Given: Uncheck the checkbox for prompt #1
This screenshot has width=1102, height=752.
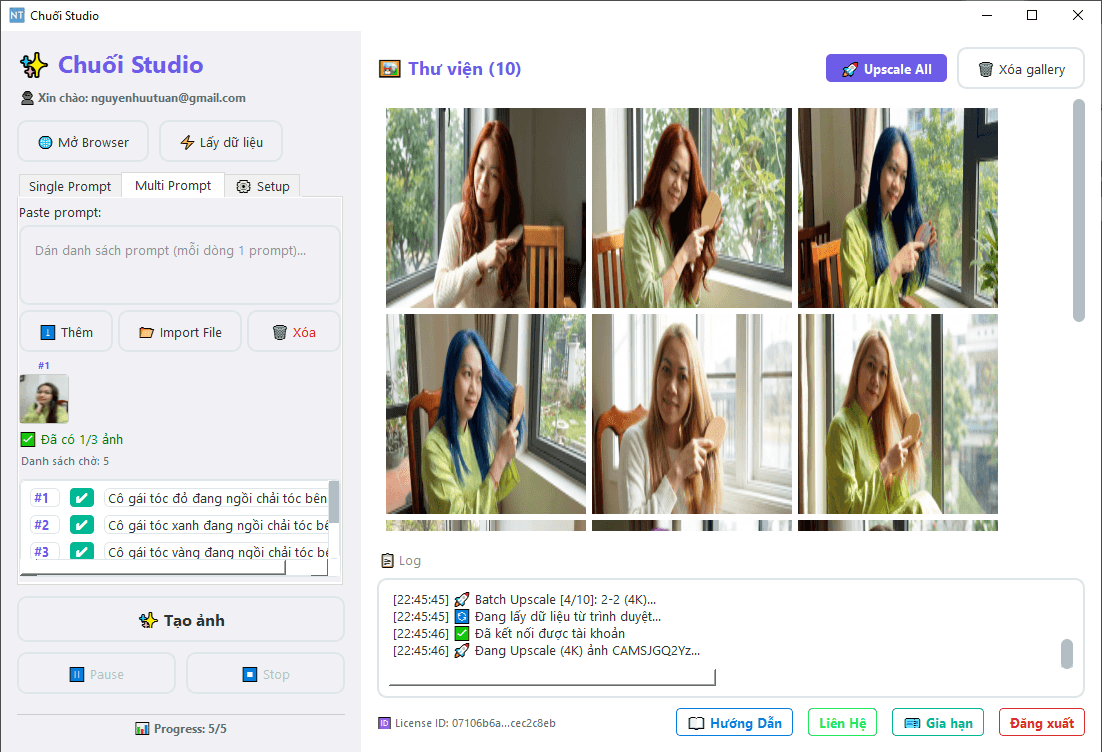Looking at the screenshot, I should (81, 497).
